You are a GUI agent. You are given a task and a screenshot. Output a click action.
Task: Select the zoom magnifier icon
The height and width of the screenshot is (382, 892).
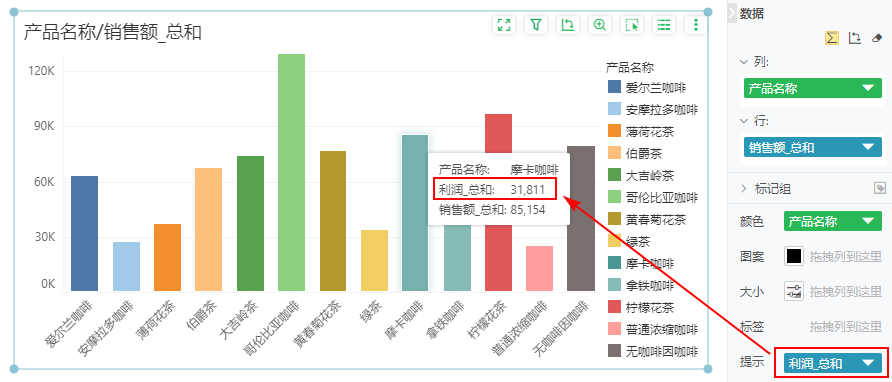pyautogui.click(x=599, y=24)
